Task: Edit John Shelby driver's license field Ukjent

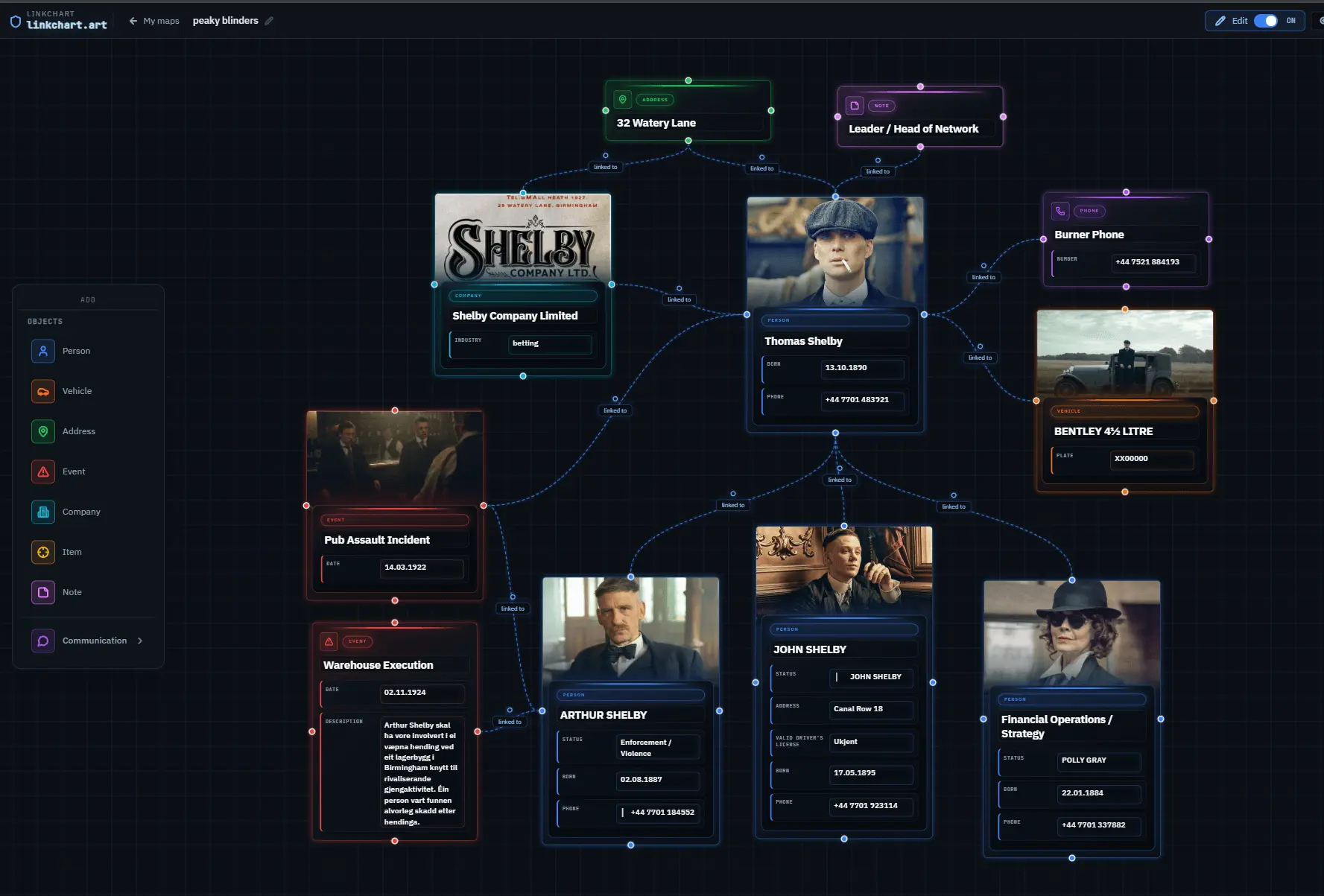Action: 871,742
